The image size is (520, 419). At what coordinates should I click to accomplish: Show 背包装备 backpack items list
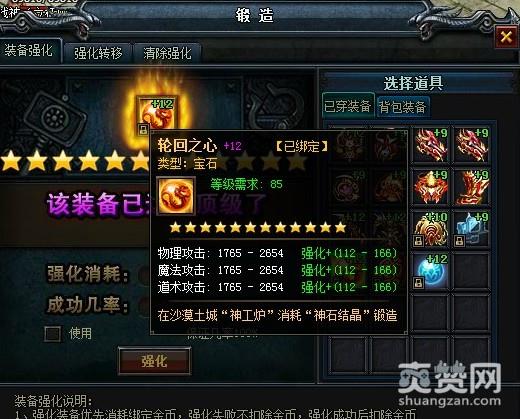(x=402, y=107)
